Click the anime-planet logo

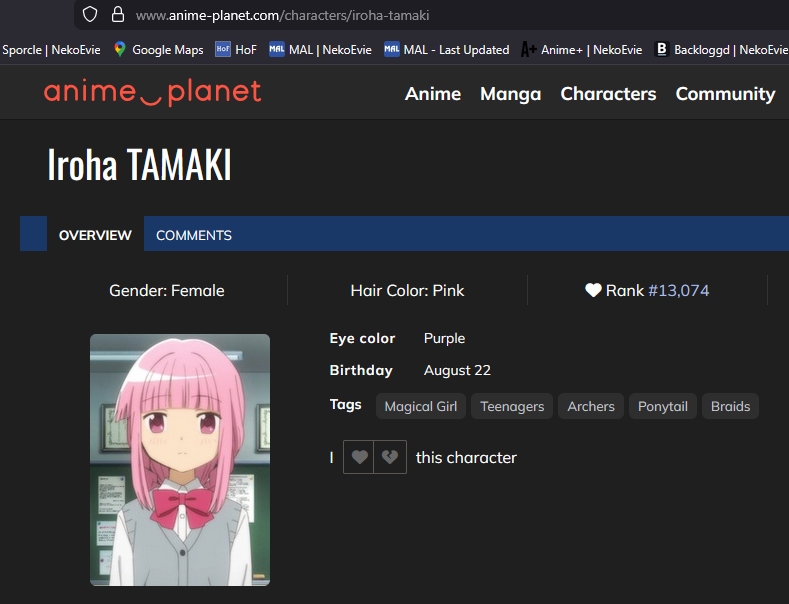[x=152, y=93]
